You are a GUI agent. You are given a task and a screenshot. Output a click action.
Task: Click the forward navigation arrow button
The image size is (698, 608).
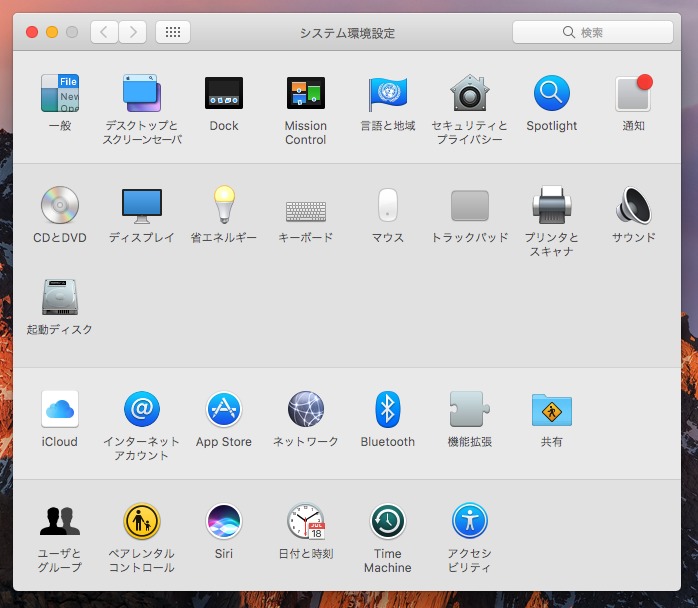tap(133, 32)
